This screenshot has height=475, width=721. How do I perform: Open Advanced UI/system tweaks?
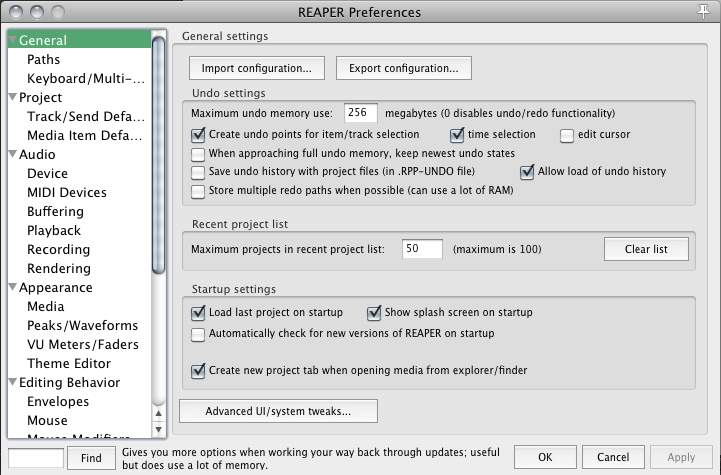click(x=278, y=411)
